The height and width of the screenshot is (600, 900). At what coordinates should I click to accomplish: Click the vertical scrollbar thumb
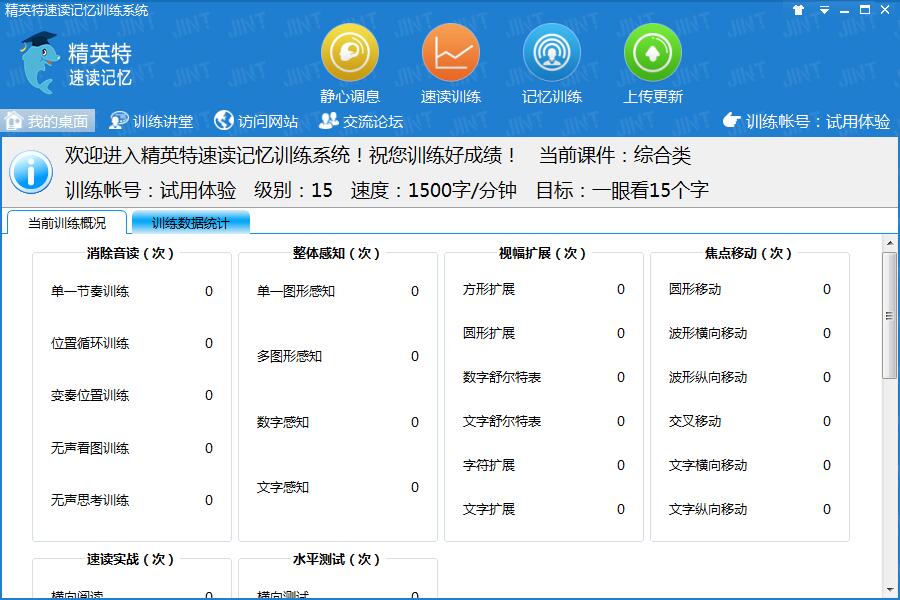[889, 315]
